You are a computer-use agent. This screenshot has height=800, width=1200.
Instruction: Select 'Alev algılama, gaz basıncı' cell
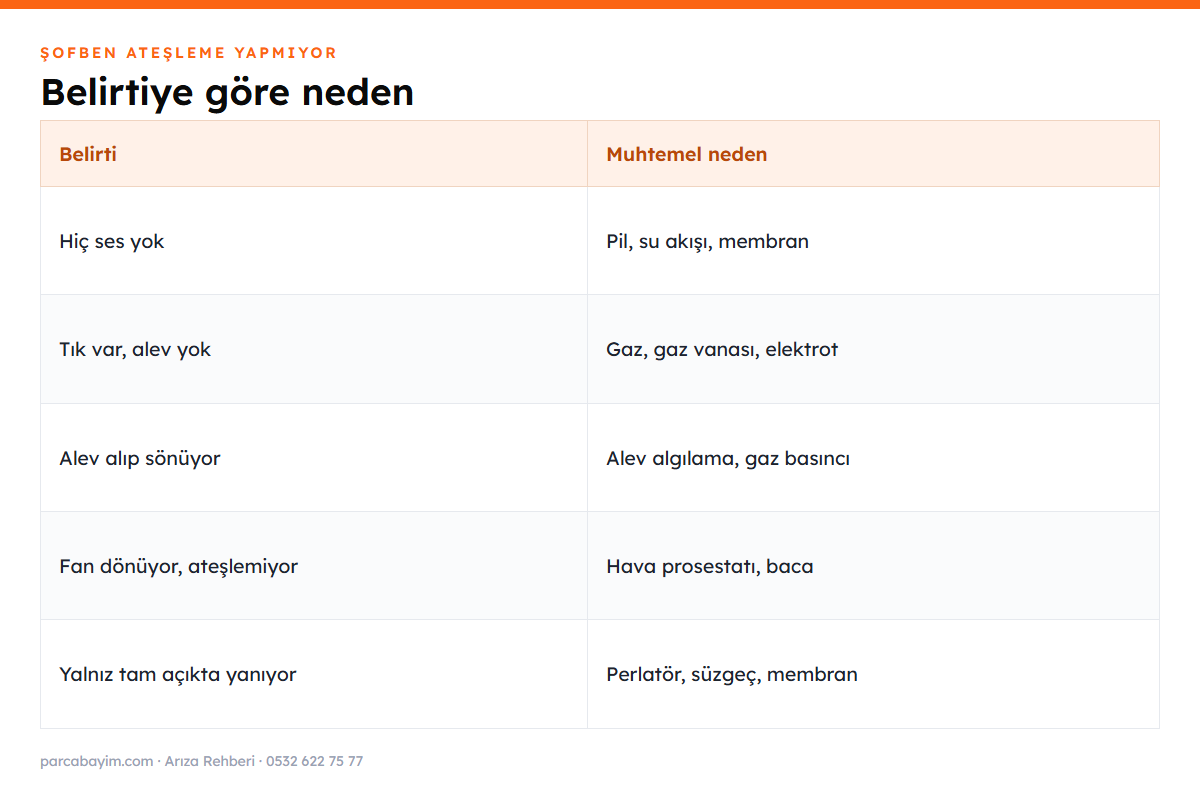point(873,458)
